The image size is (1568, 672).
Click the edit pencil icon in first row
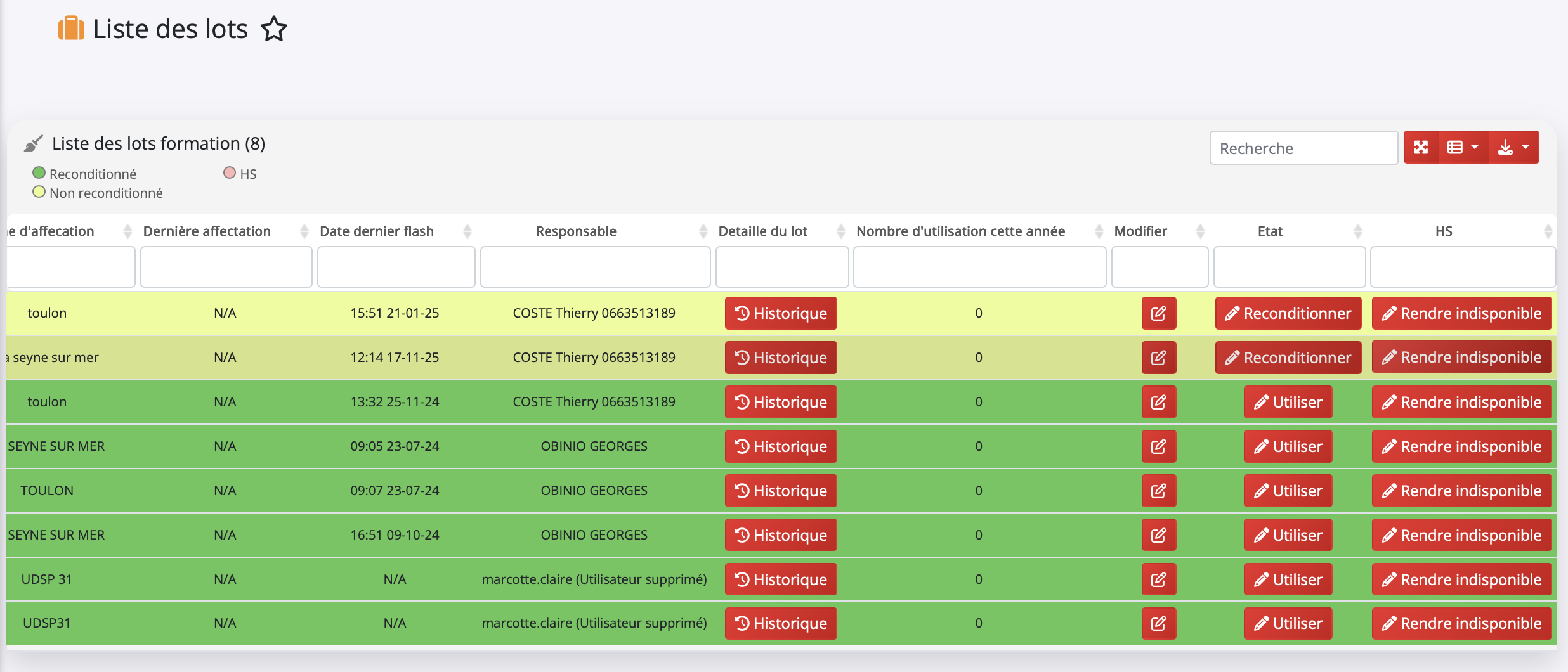point(1158,313)
